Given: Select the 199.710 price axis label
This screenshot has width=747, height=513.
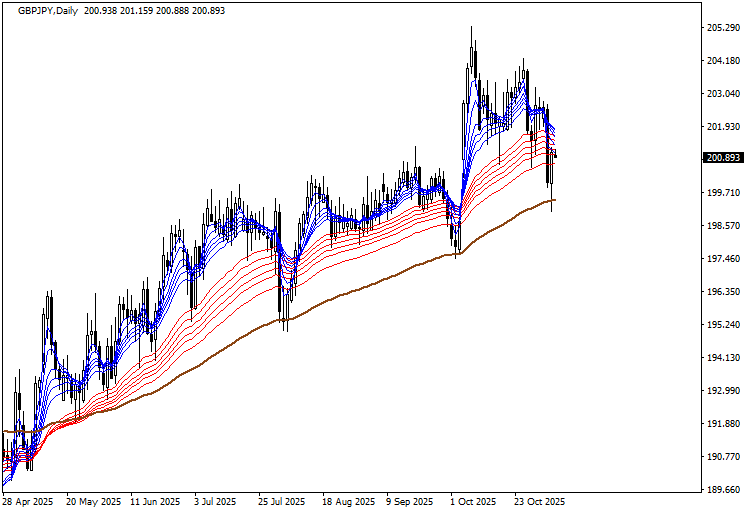Looking at the screenshot, I should pos(722,193).
